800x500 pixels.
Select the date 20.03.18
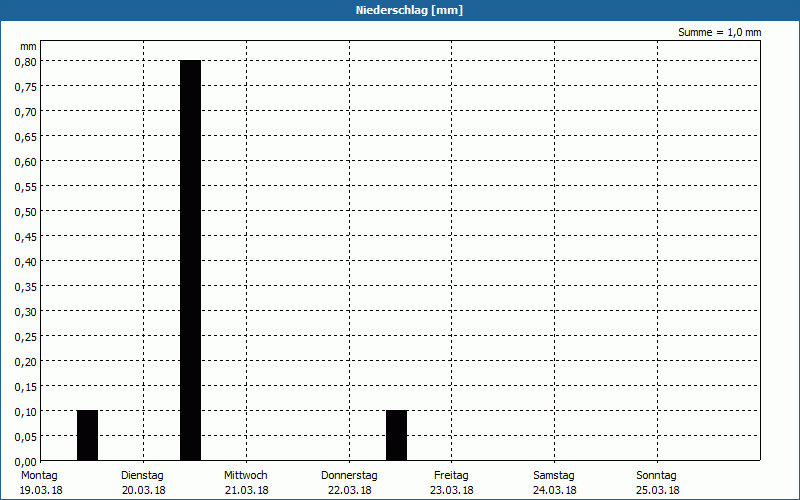click(x=143, y=490)
